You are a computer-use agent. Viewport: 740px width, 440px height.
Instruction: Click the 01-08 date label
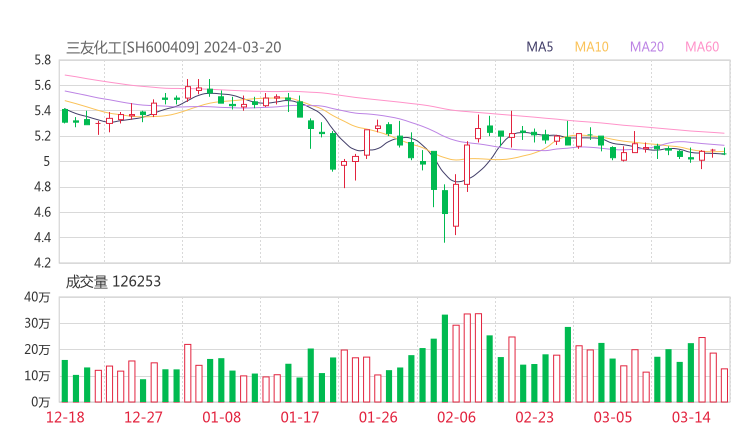(x=221, y=417)
